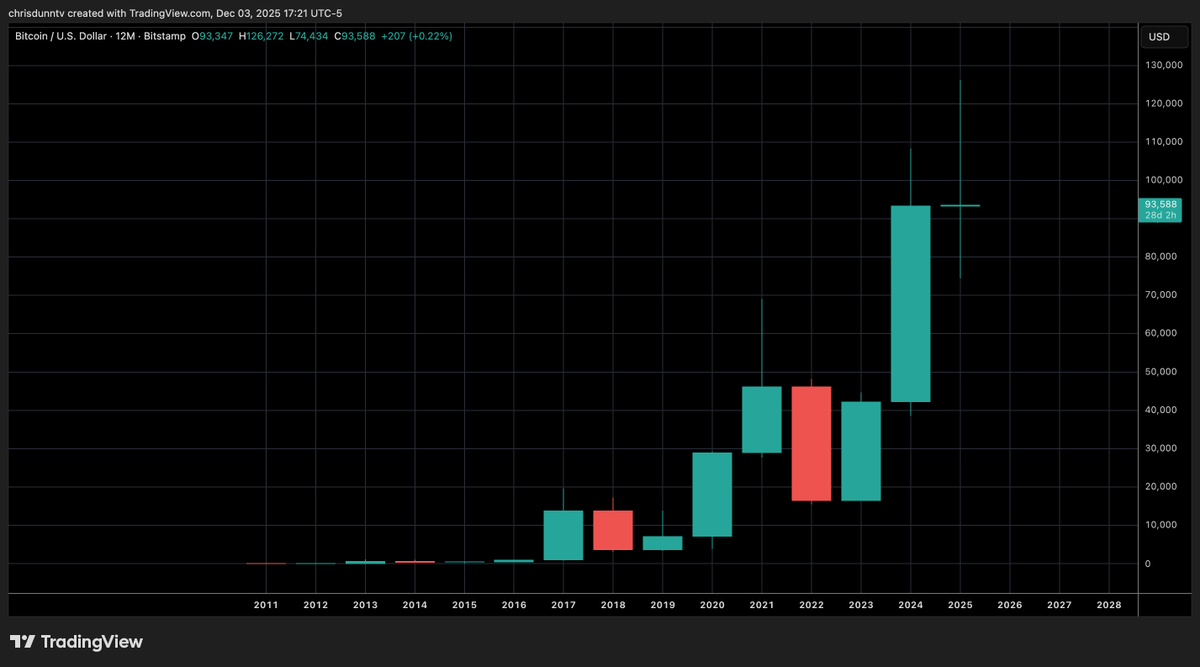
Task: Click the 2018 label on time axis
Action: coord(613,604)
